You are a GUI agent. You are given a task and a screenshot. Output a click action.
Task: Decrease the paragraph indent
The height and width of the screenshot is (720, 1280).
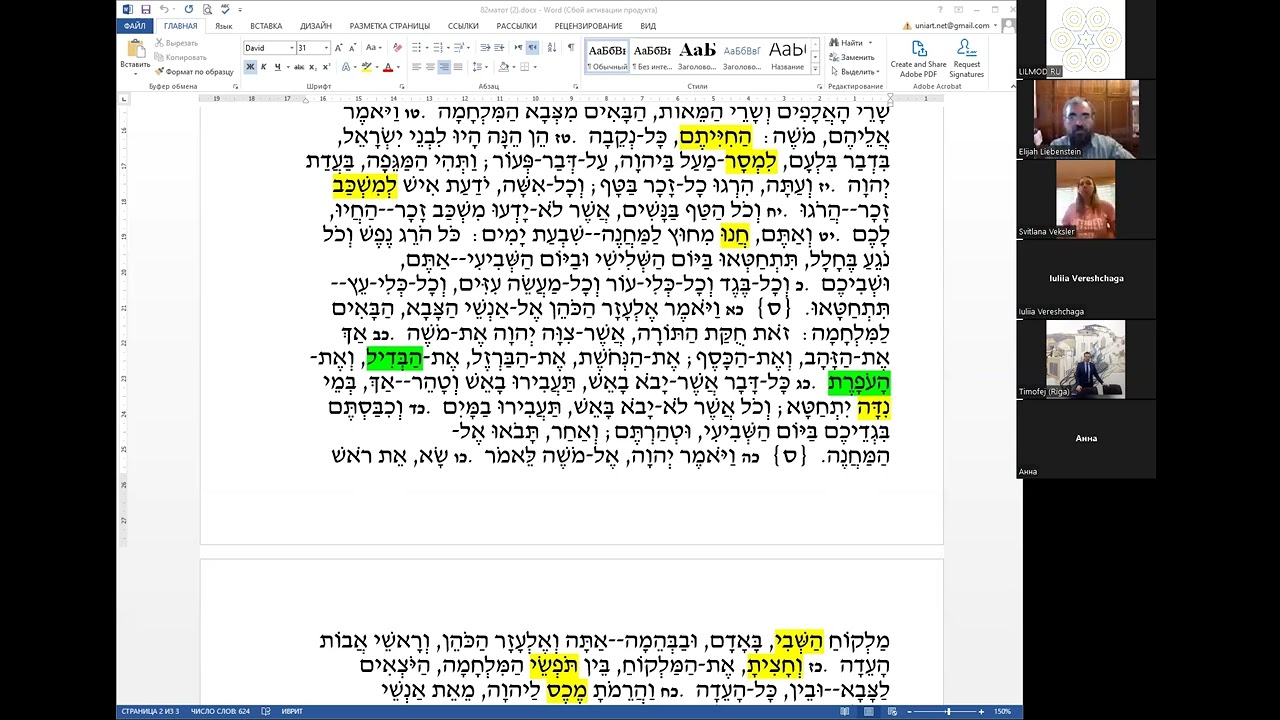coord(485,48)
